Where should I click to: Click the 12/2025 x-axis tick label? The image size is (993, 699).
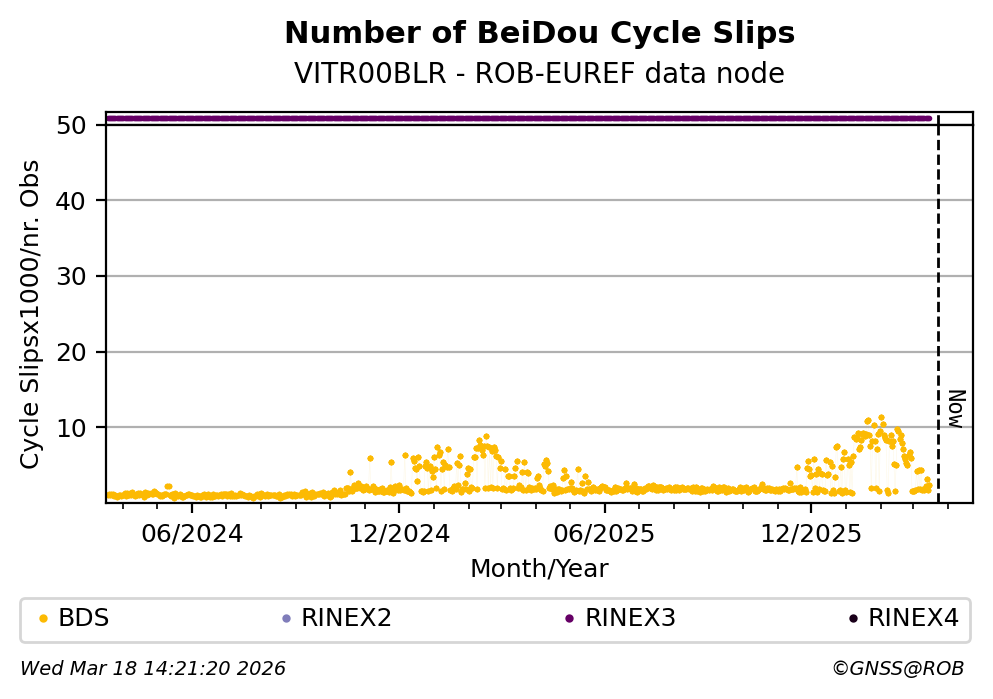809,533
